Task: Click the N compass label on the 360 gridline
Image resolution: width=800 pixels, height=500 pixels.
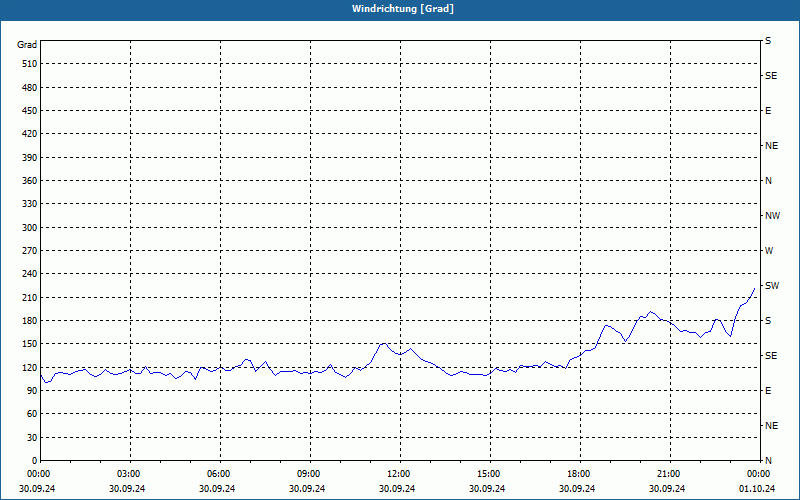Action: pyautogui.click(x=768, y=181)
